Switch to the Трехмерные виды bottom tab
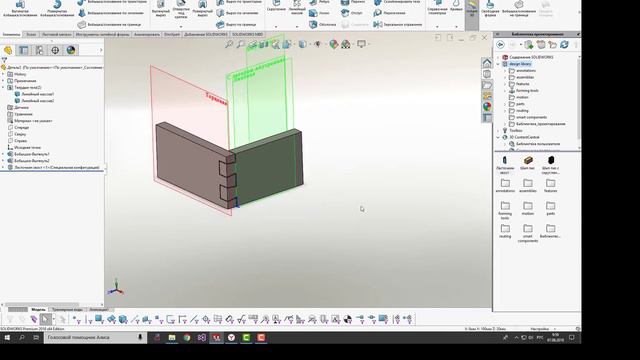Image resolution: width=640 pixels, height=360 pixels. 67,309
